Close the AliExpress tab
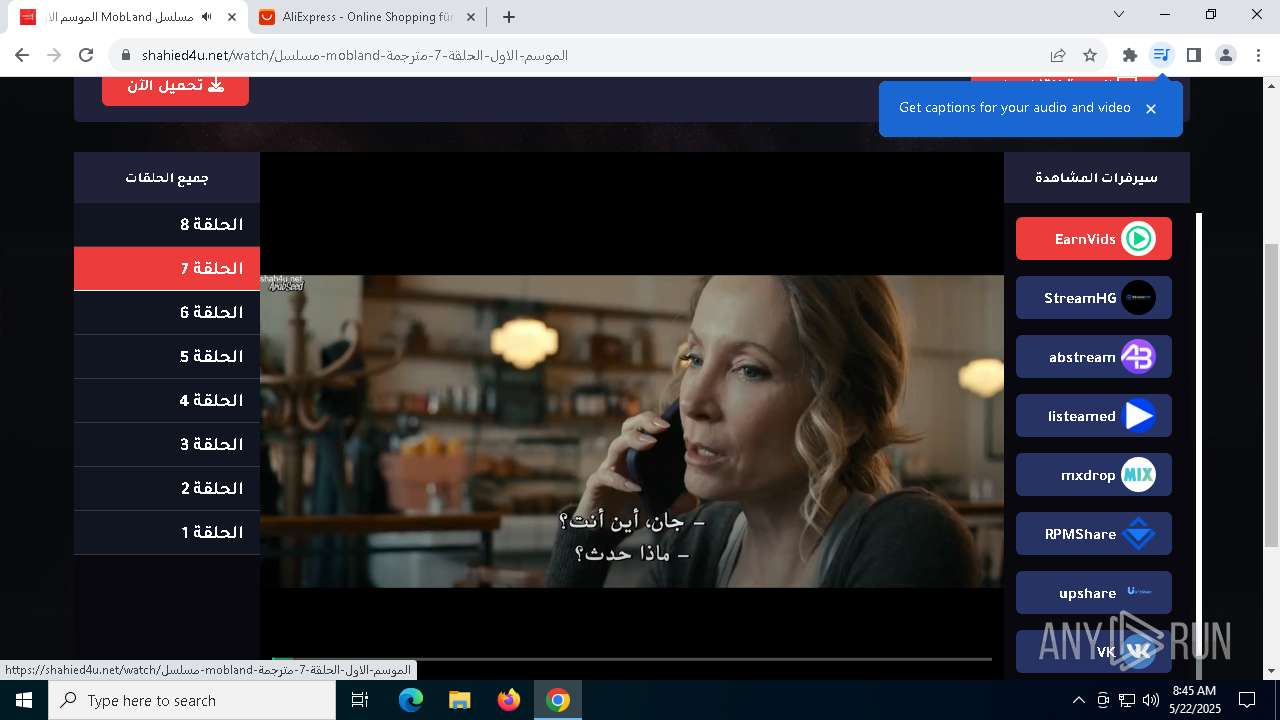This screenshot has width=1280, height=720. [x=470, y=17]
